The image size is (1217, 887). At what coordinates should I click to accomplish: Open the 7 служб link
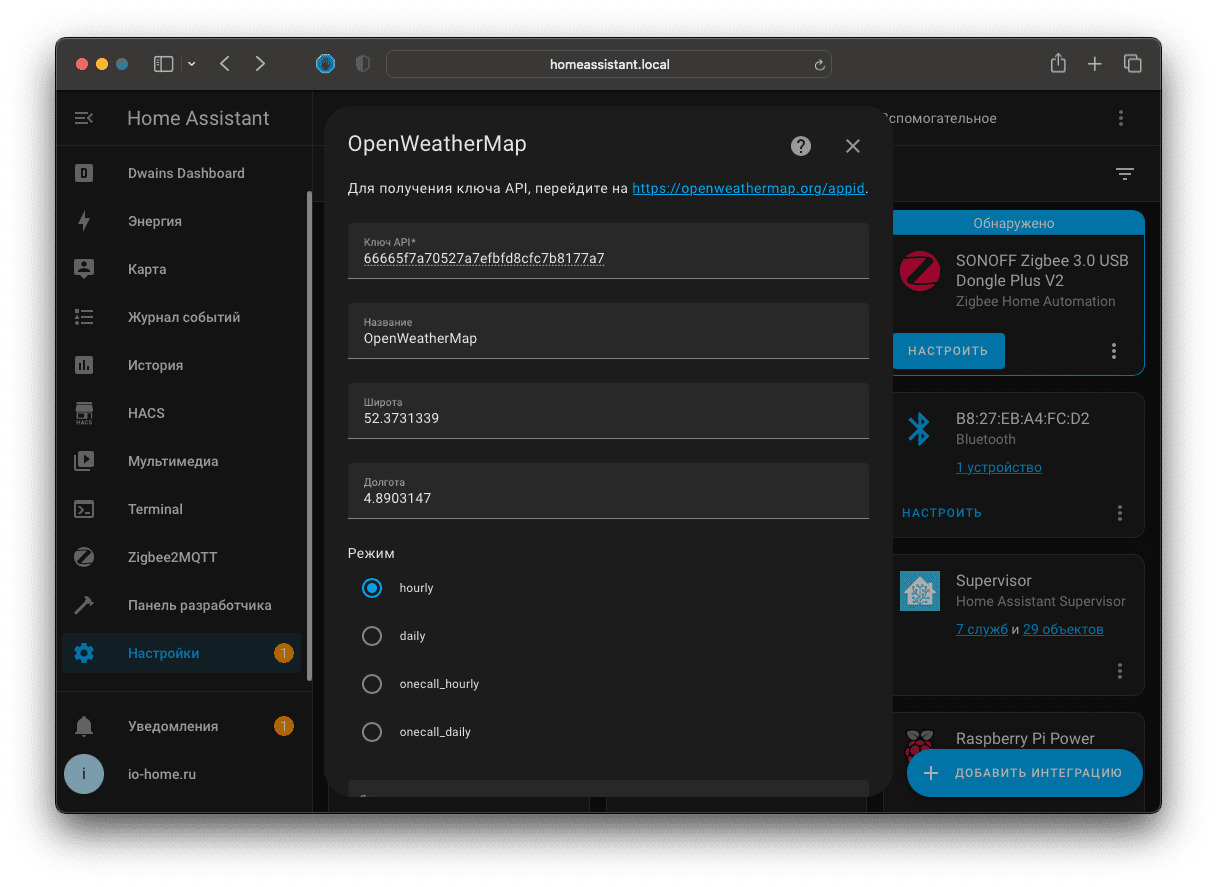click(982, 629)
